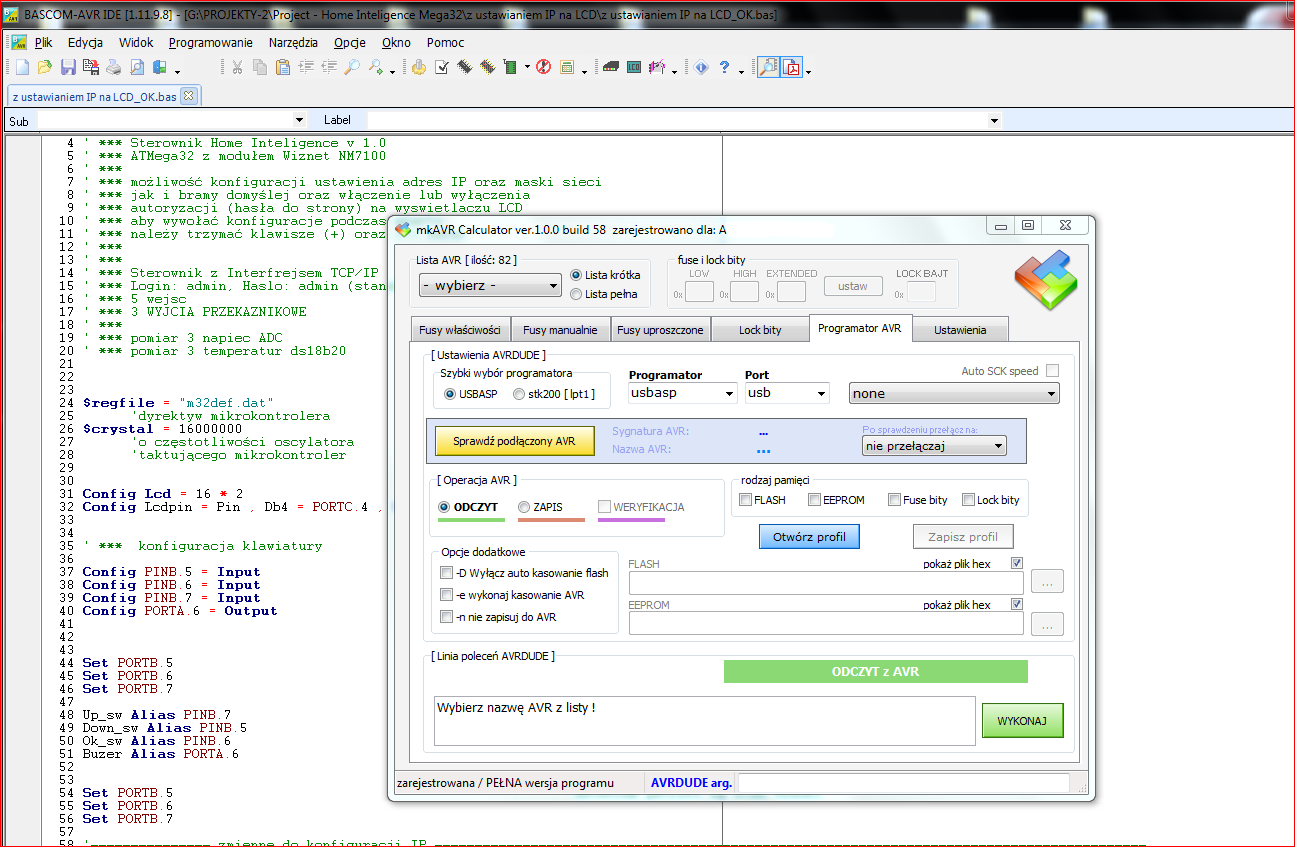1295x847 pixels.
Task: Open the terminal emulator toolbar icon
Action: coord(610,68)
